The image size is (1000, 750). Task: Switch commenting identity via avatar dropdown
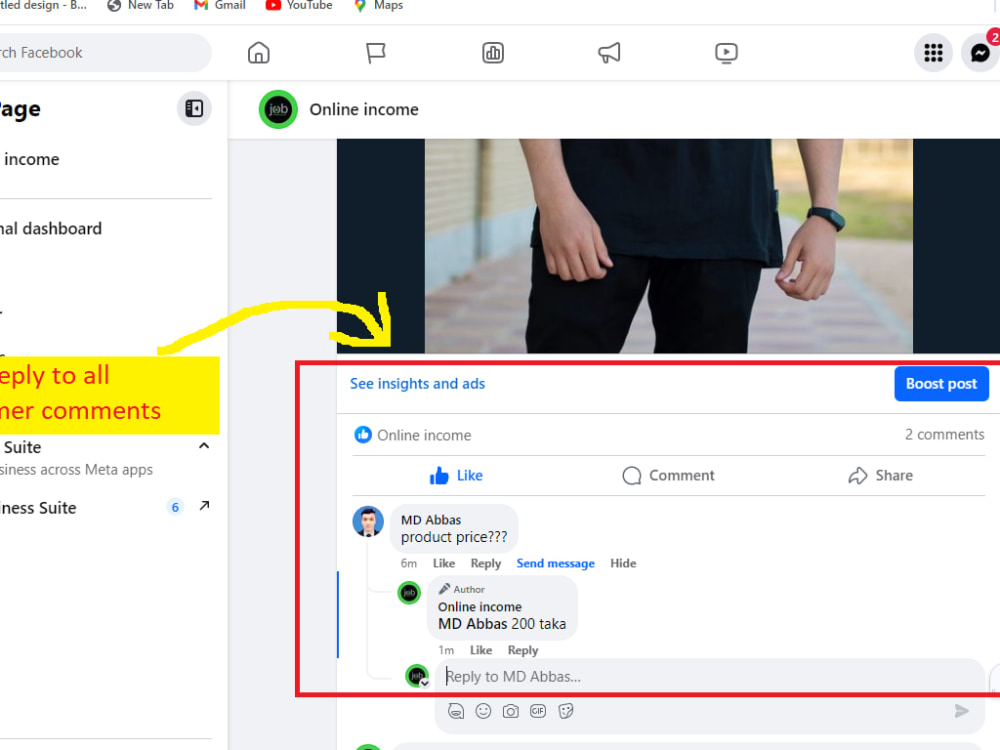pos(418,676)
